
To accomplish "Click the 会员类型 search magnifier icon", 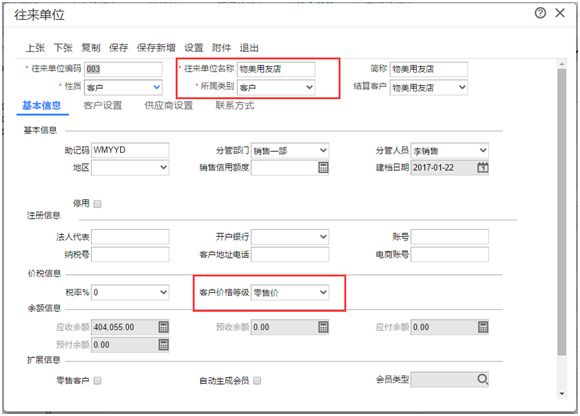I will pyautogui.click(x=482, y=379).
